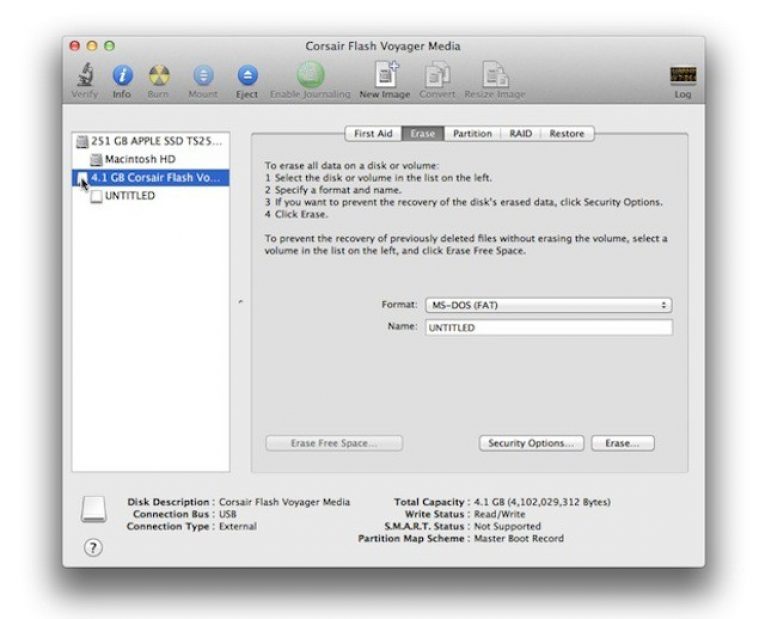Click the Master Boot Record text

point(519,539)
